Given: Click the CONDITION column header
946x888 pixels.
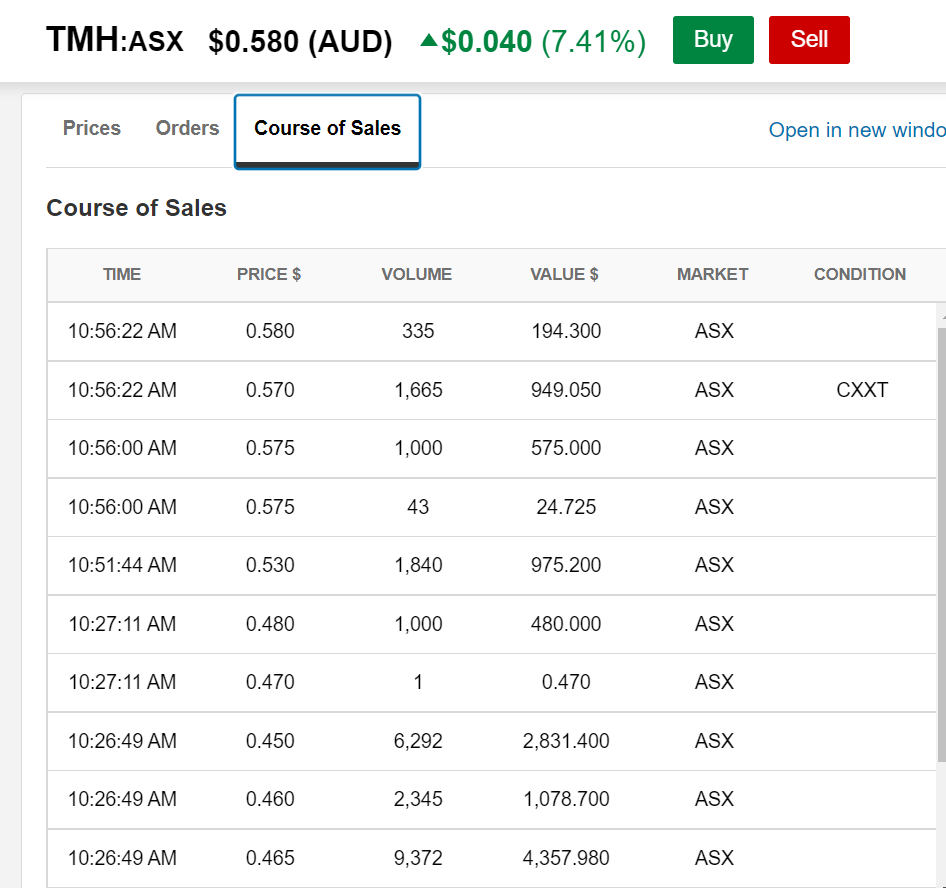Looking at the screenshot, I should click(x=860, y=274).
